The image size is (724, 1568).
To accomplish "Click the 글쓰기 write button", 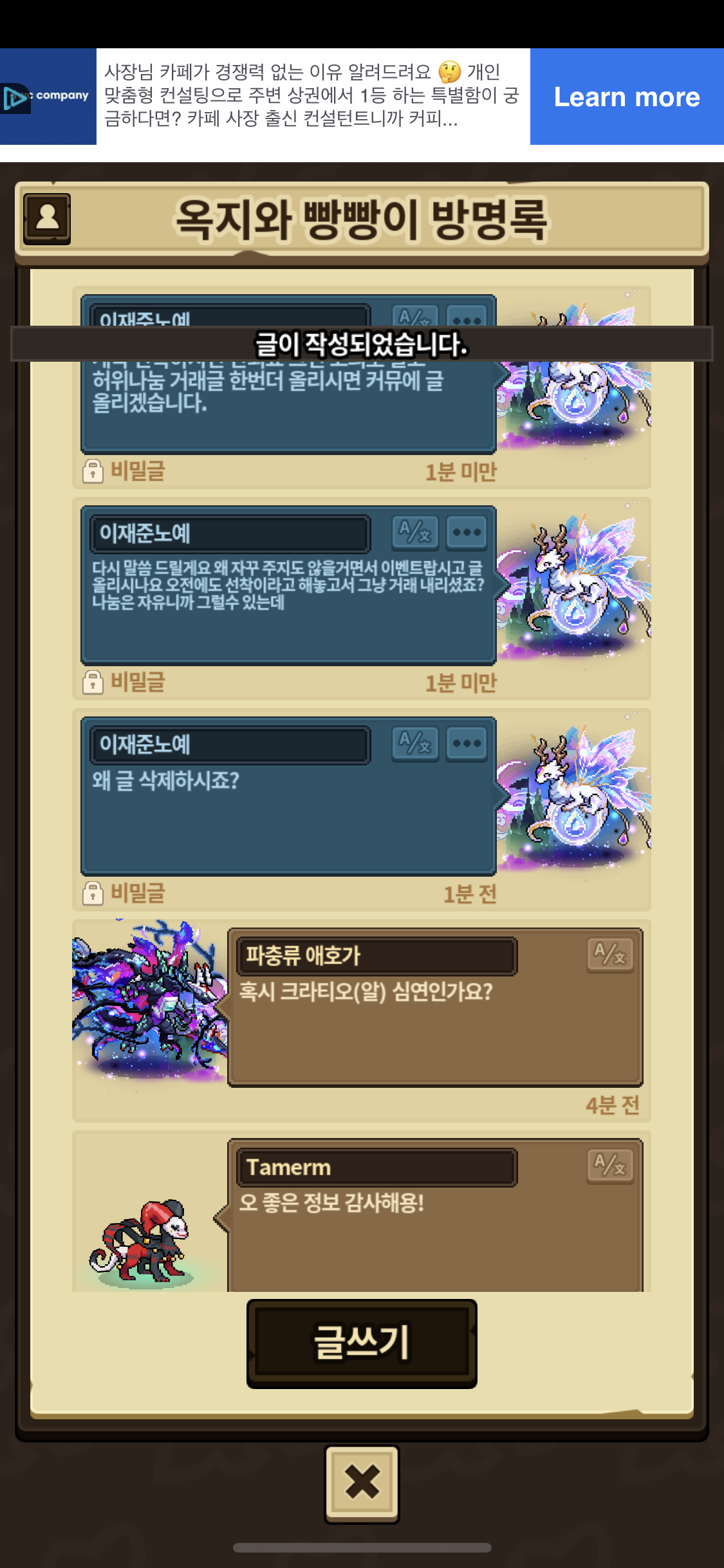I will 362,1343.
